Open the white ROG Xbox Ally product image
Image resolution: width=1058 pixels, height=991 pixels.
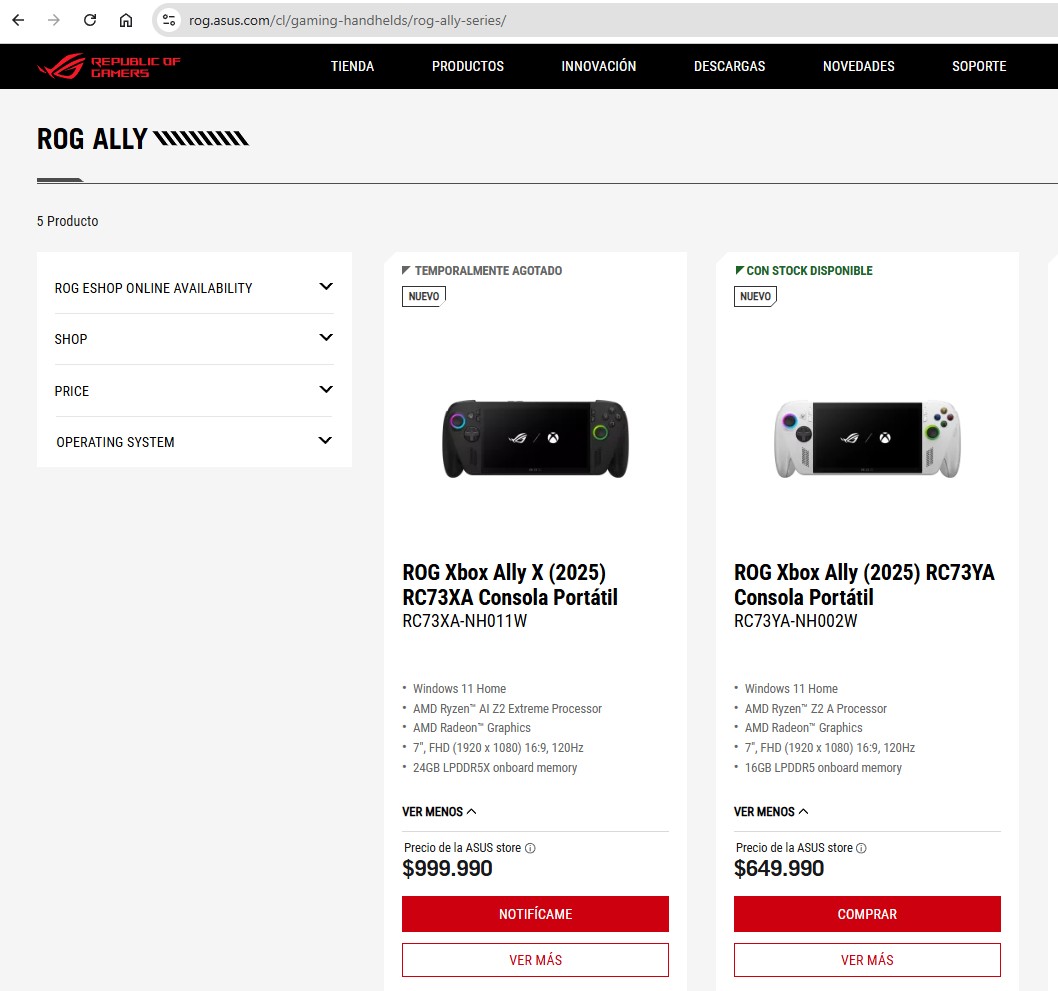click(x=867, y=438)
